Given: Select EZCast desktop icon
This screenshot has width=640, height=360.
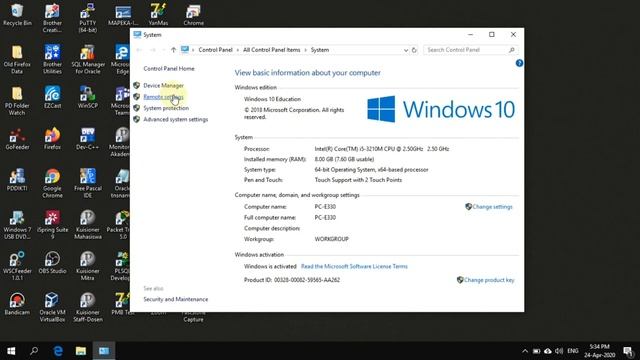Looking at the screenshot, I should (x=52, y=97).
